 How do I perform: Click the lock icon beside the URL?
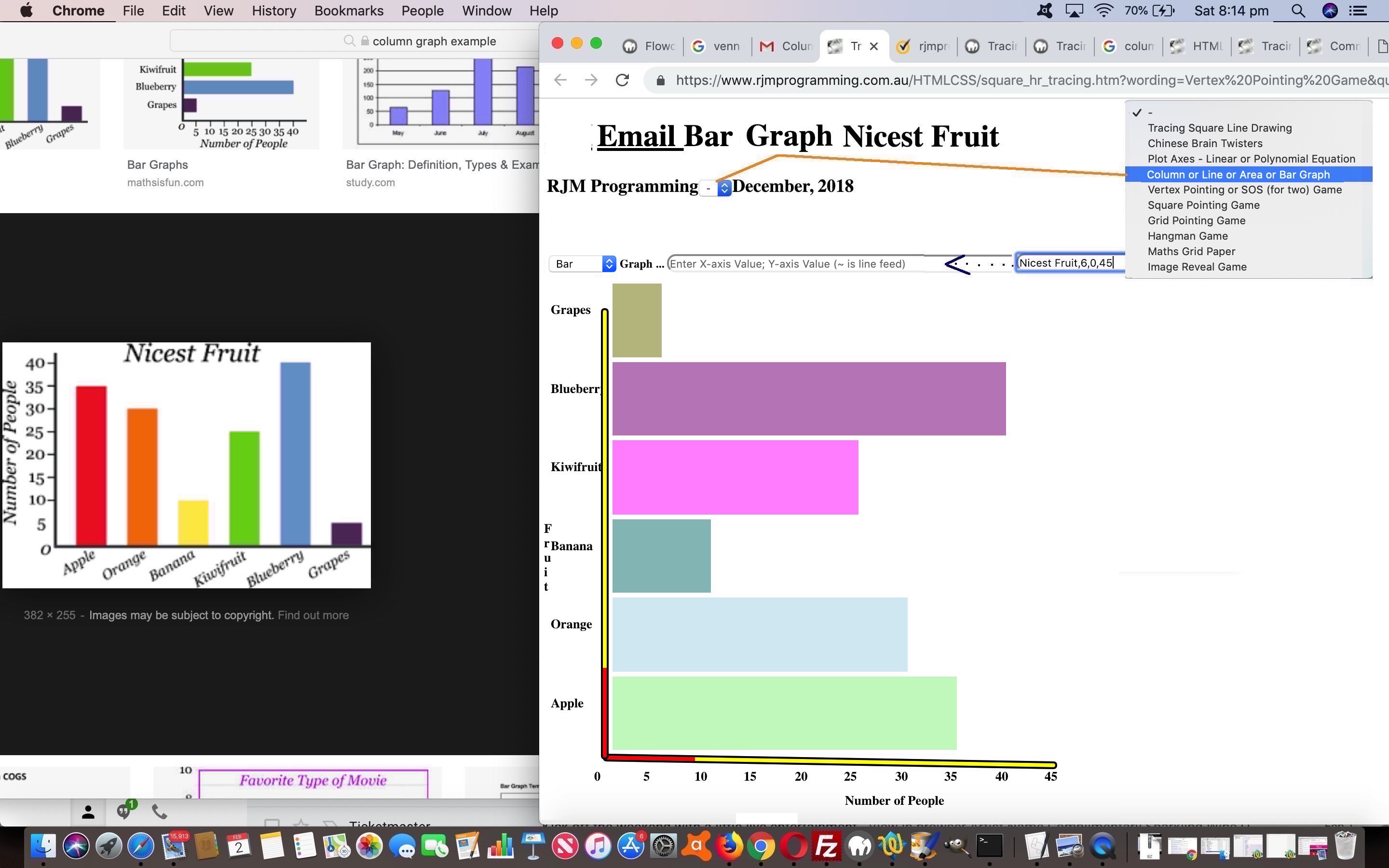pos(661,81)
